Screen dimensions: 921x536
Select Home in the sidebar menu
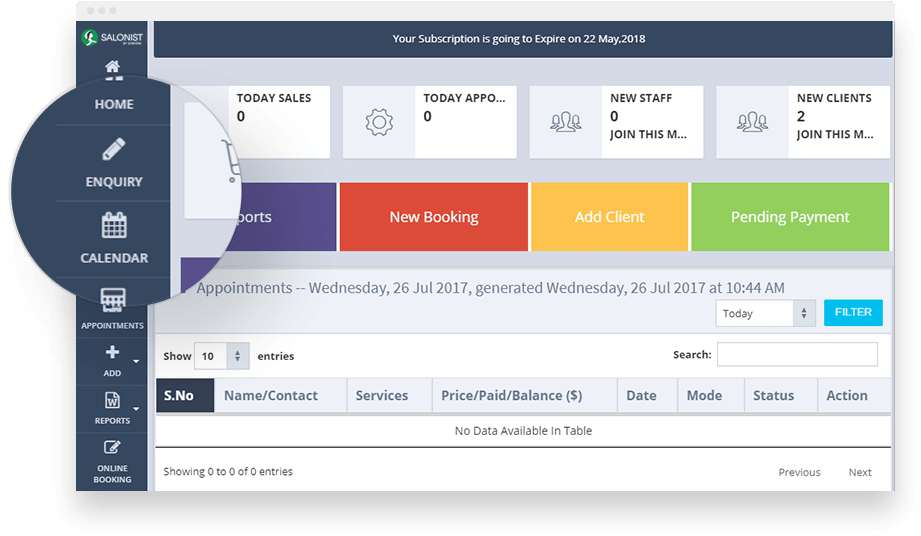point(114,104)
